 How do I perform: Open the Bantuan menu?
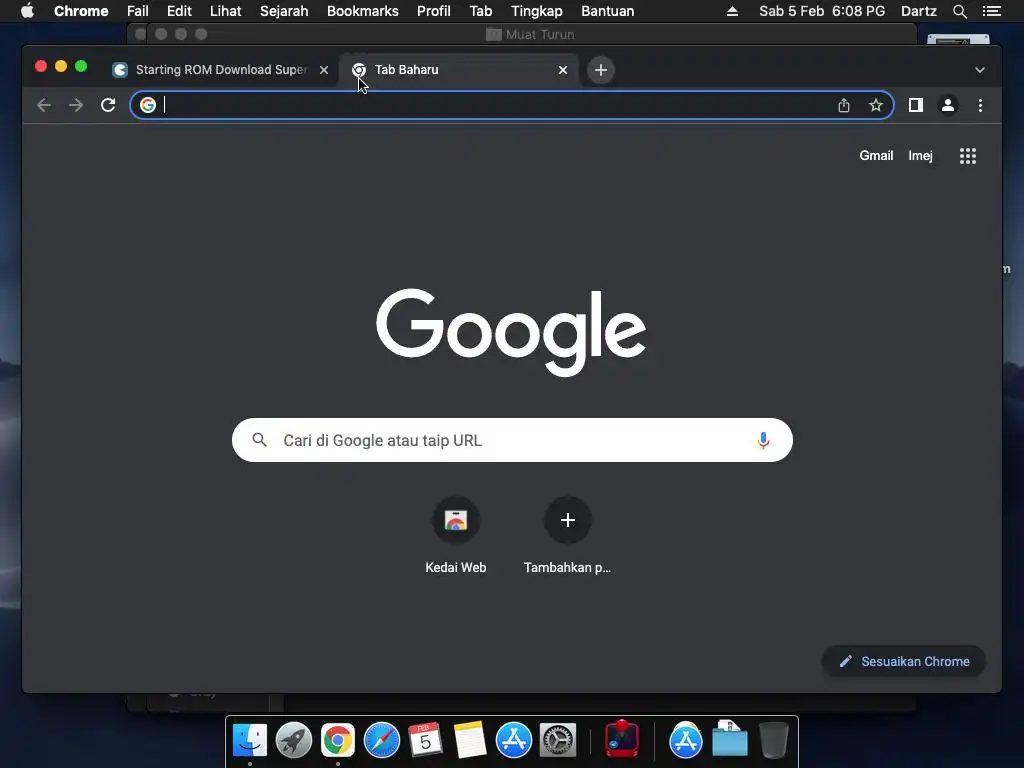[607, 11]
